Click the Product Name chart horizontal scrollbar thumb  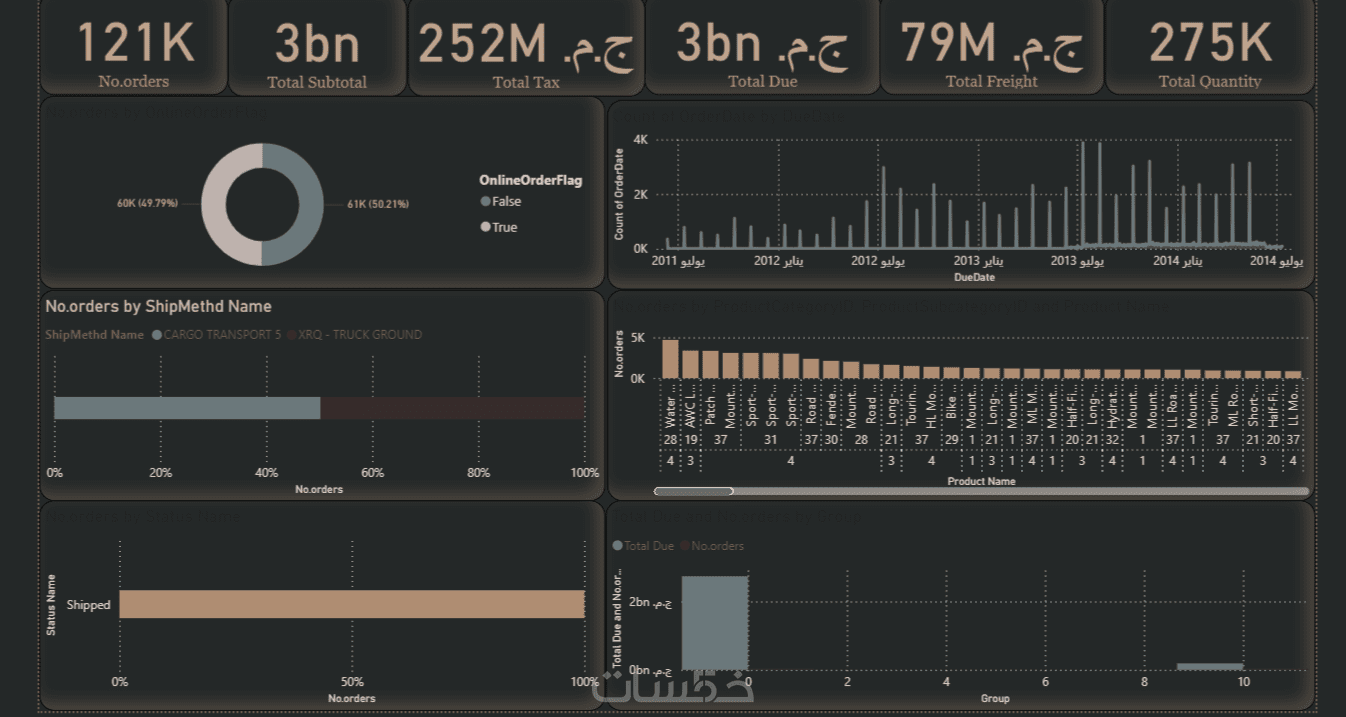pos(693,491)
